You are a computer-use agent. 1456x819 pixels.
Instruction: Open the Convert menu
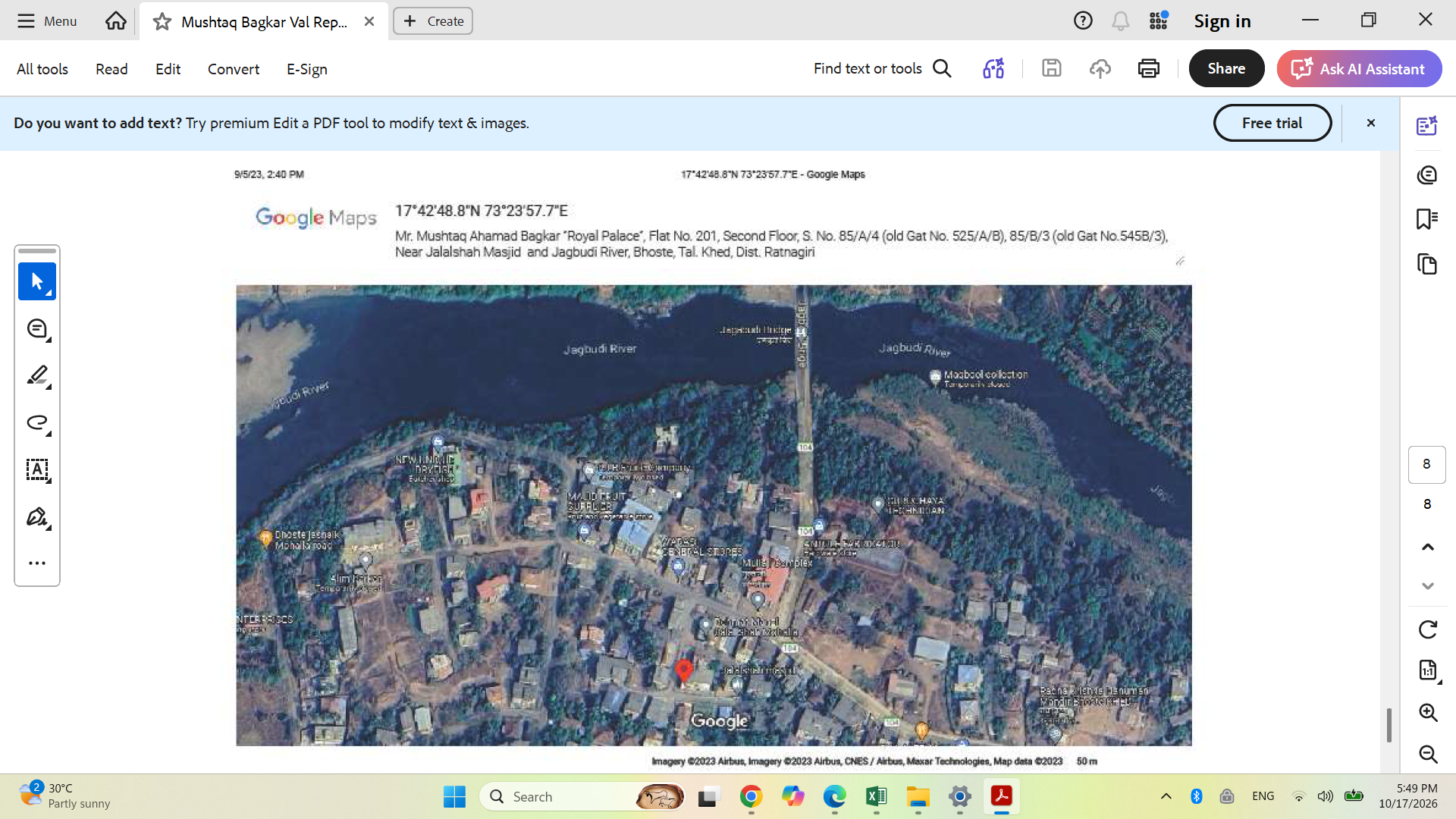(234, 69)
